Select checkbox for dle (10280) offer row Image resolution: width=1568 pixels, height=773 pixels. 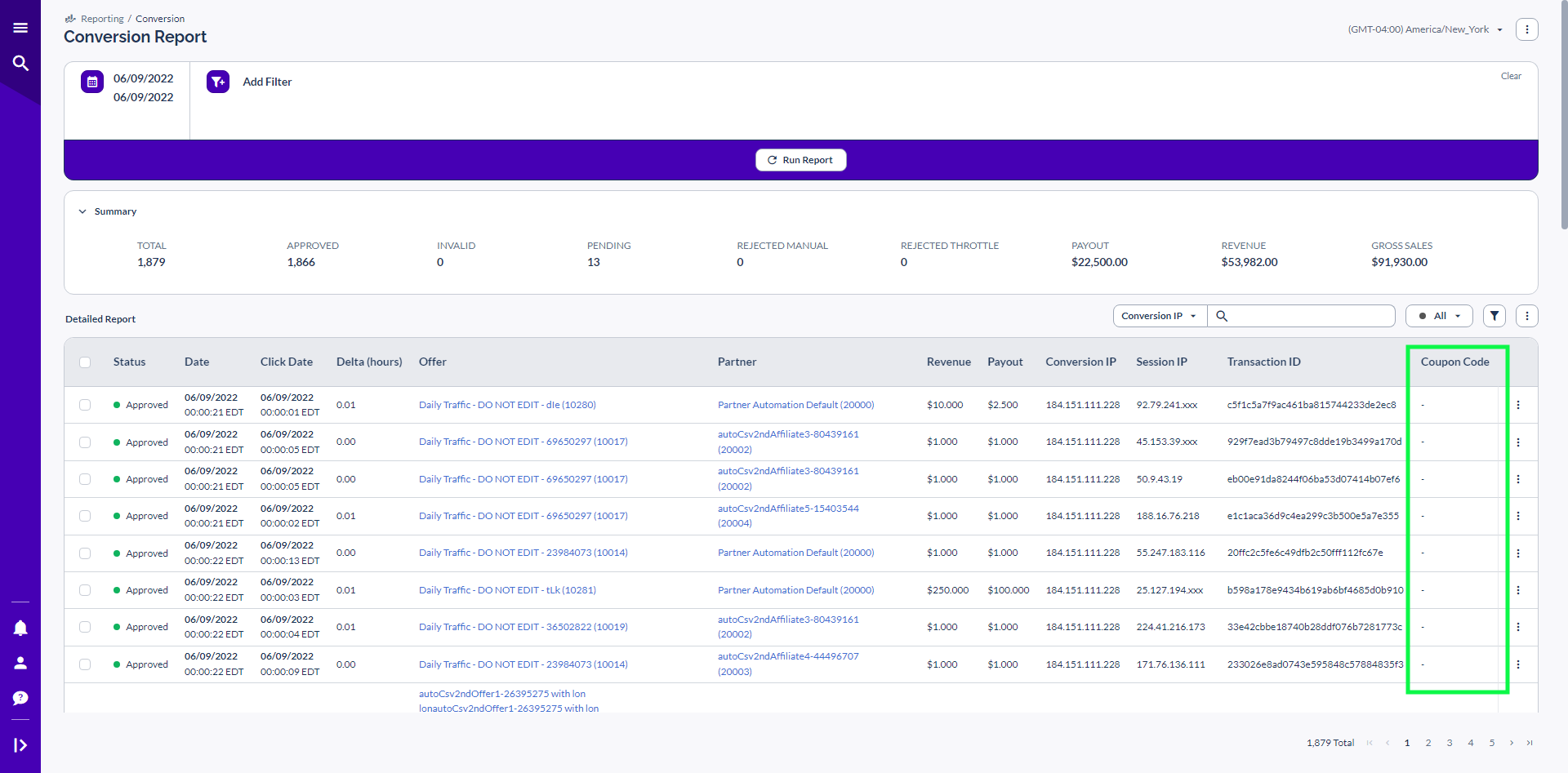(85, 405)
